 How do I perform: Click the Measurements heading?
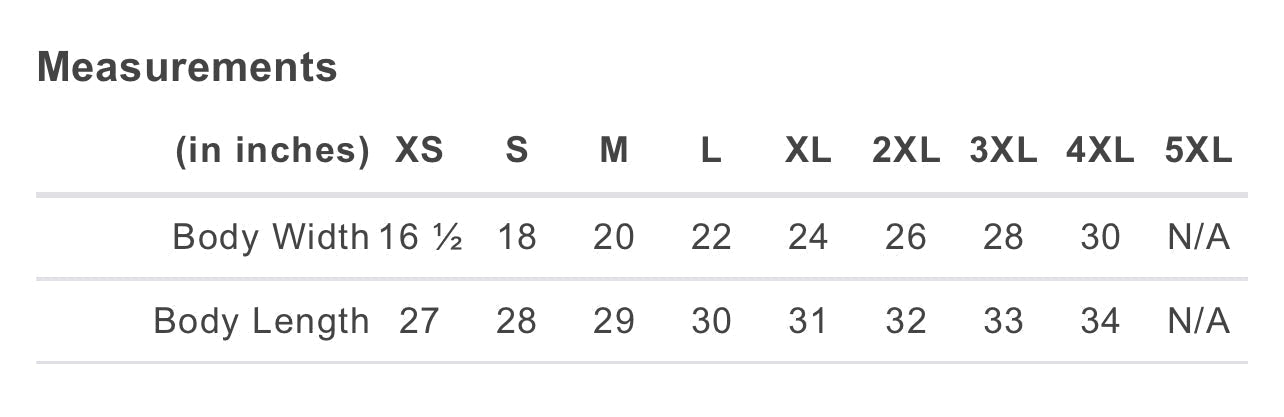coord(187,68)
